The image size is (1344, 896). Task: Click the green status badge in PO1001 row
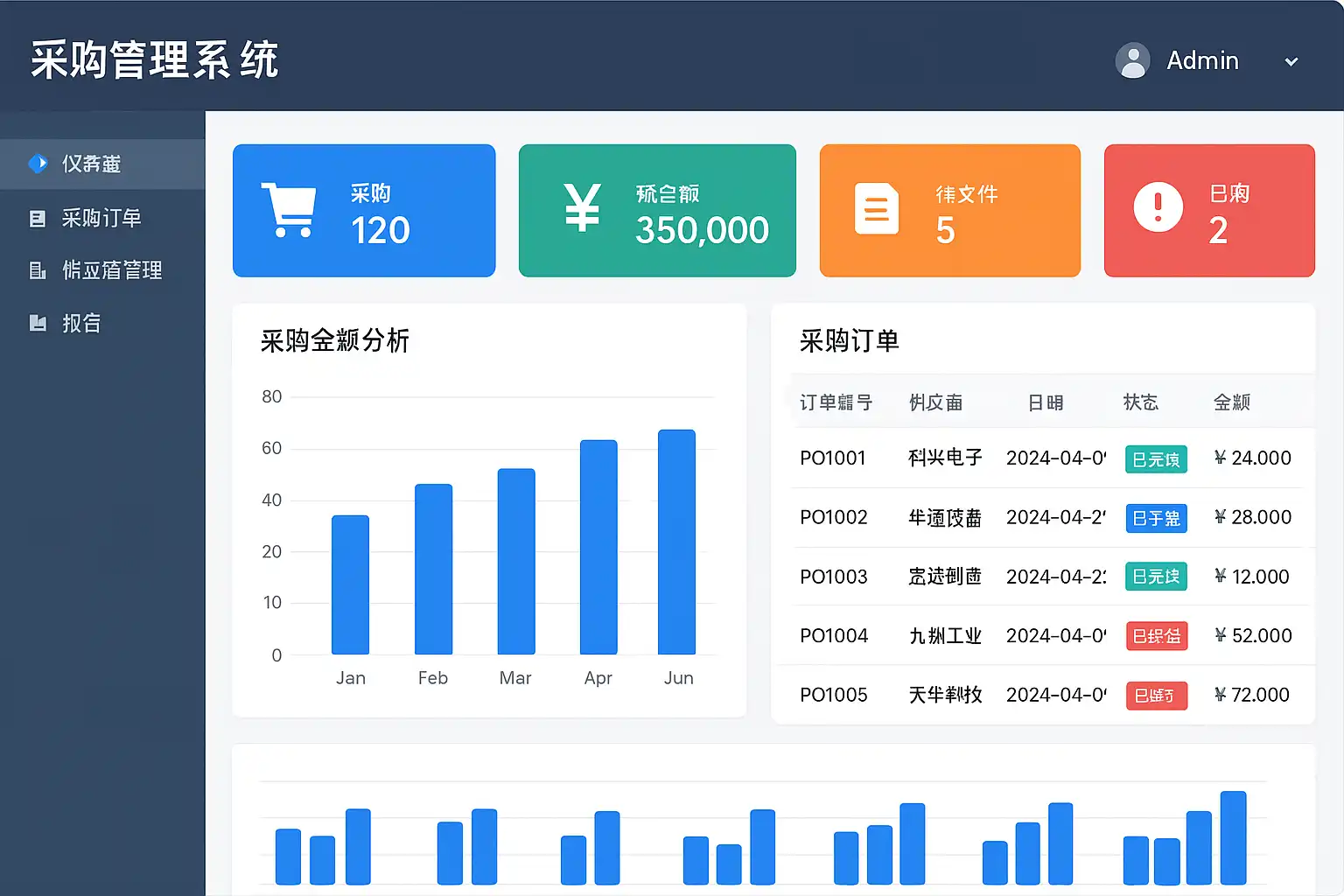coord(1156,458)
